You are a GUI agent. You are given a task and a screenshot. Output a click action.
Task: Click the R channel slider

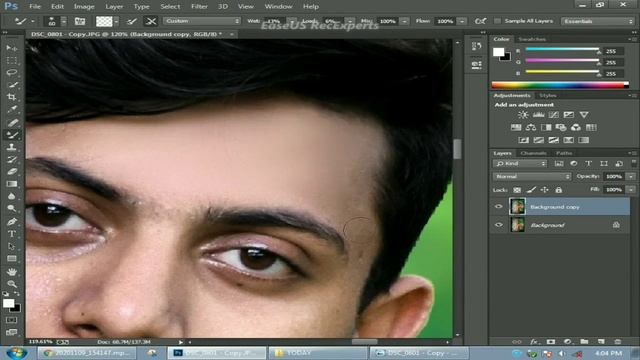[x=562, y=49]
